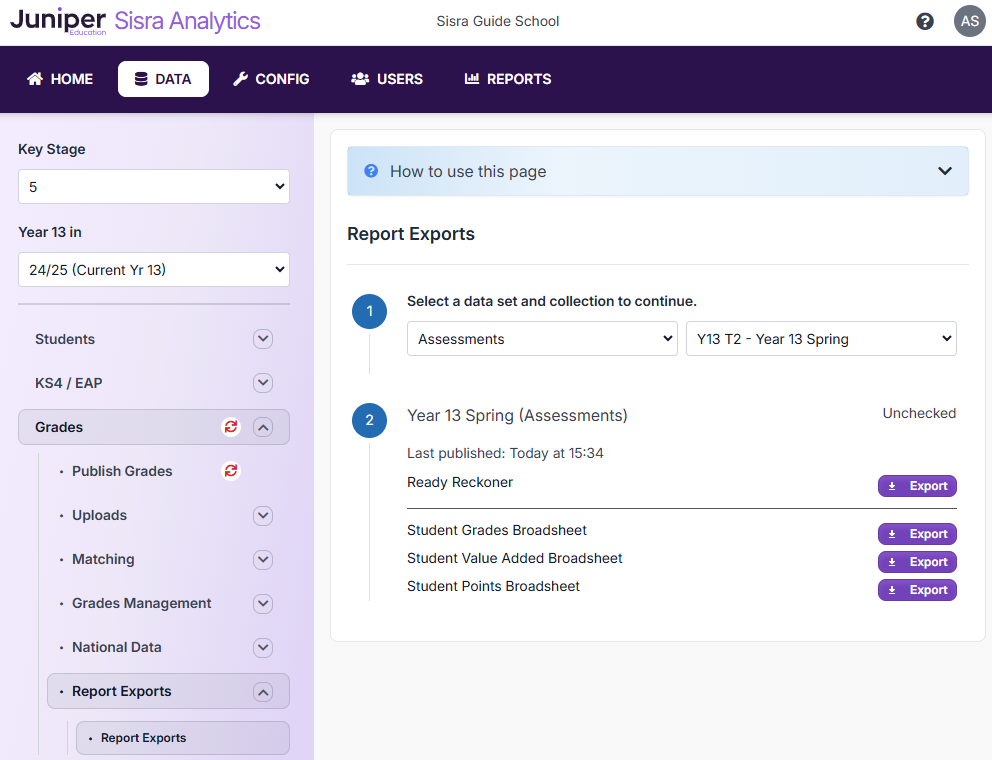Export the Student Value Added Broadsheet
The image size is (992, 760).
pos(917,562)
